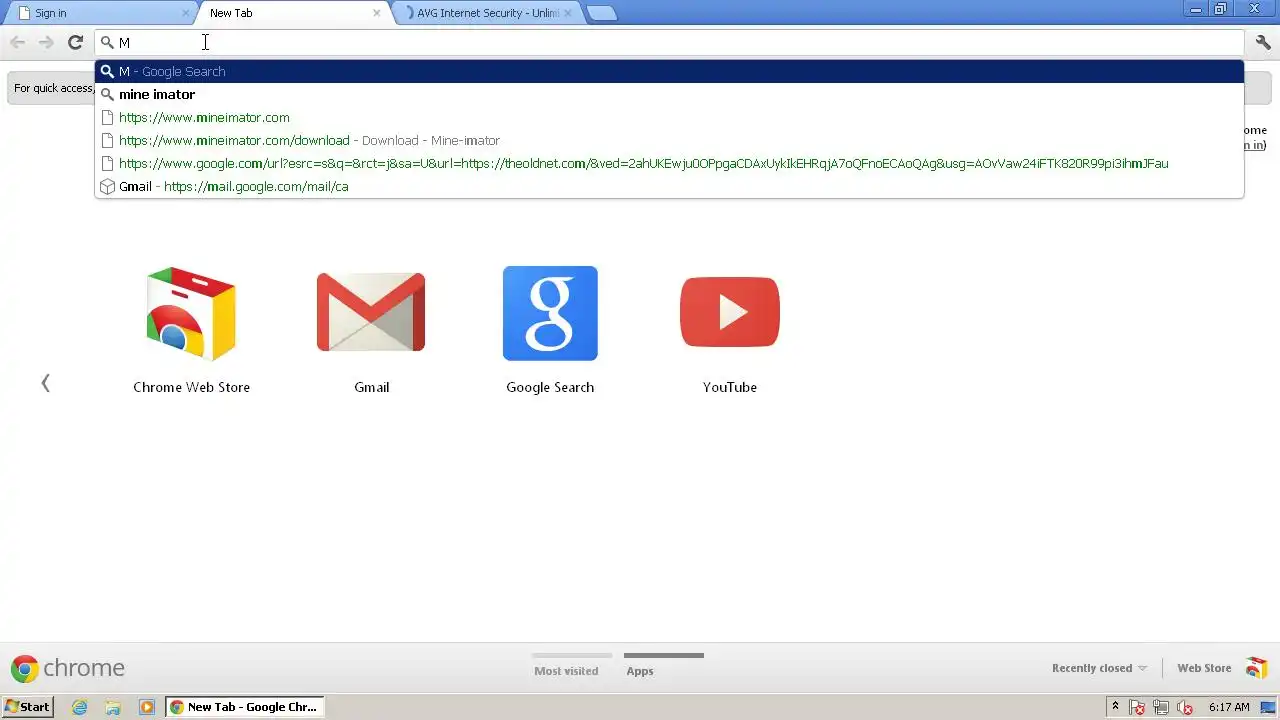The width and height of the screenshot is (1280, 720).
Task: Choose the Gmail mail.google.com suggestion
Action: tap(669, 186)
